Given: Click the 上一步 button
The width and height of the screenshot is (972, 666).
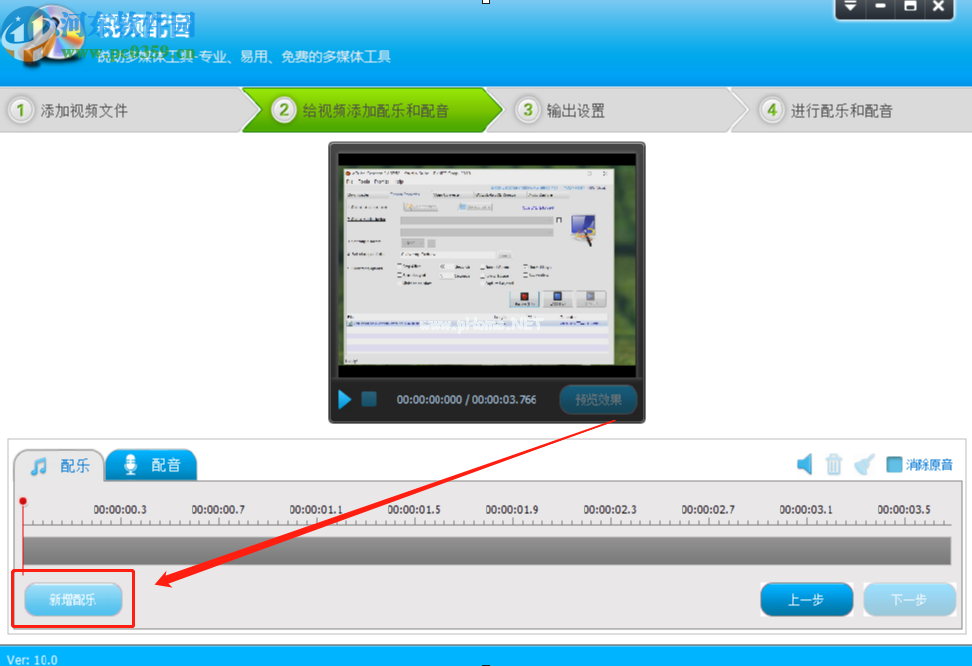Looking at the screenshot, I should pyautogui.click(x=806, y=600).
